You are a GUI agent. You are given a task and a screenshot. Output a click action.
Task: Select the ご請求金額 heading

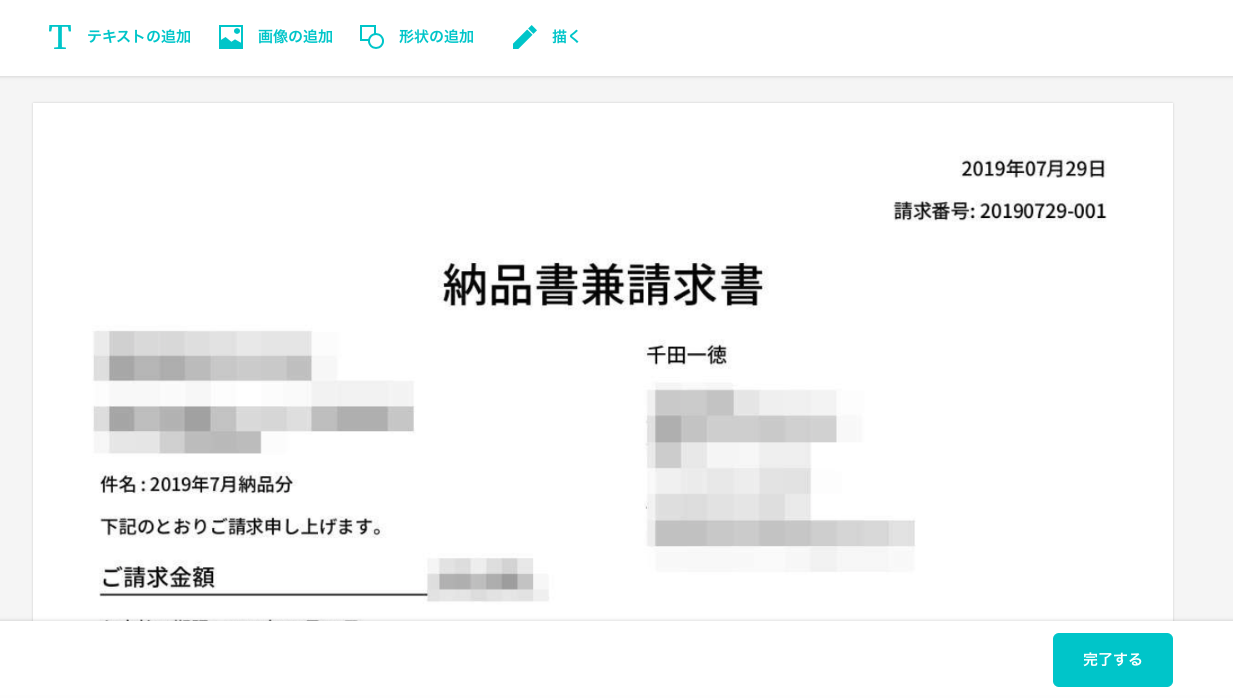(158, 577)
